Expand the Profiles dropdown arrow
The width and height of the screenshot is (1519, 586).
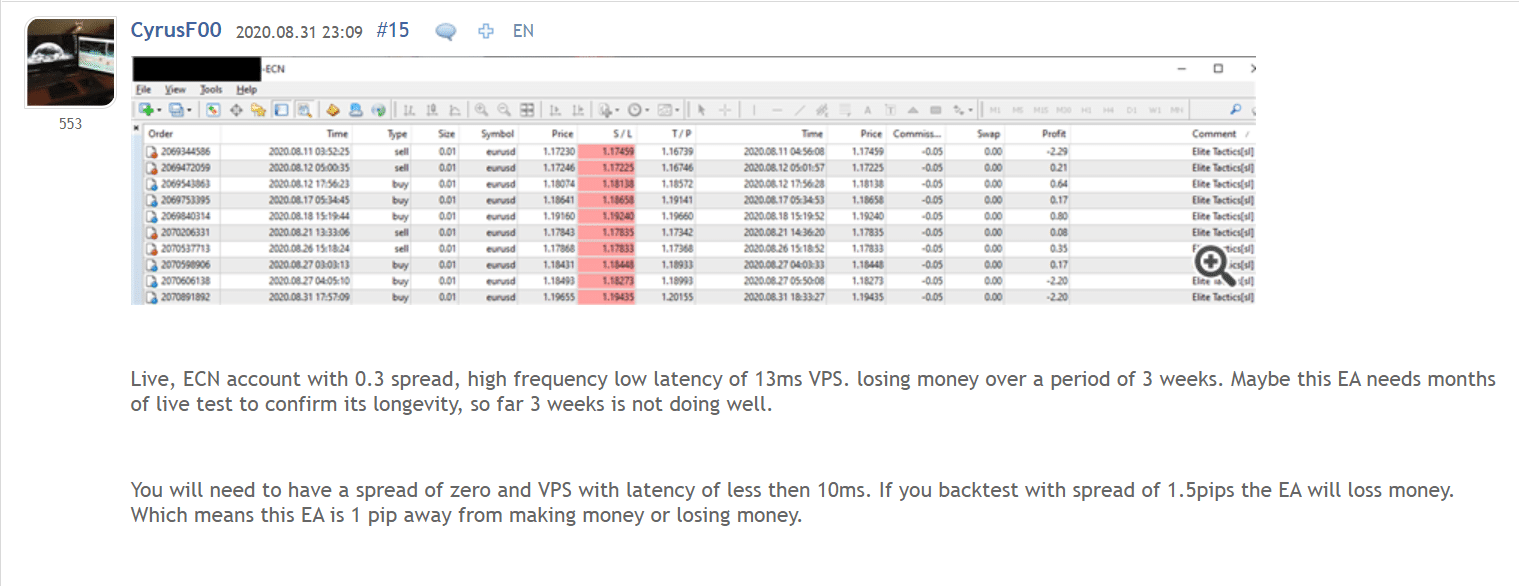pos(187,110)
